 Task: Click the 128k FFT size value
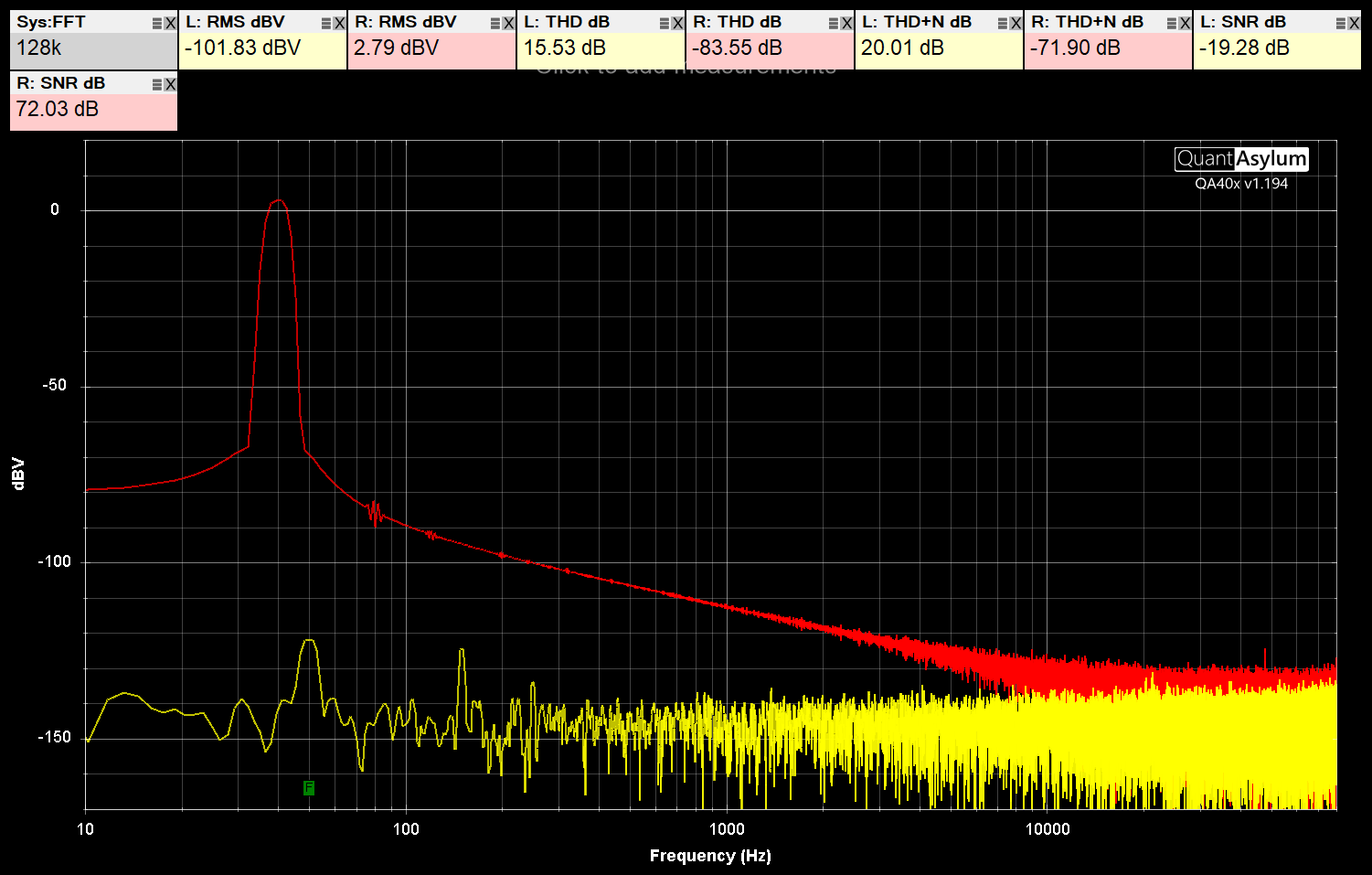38,48
